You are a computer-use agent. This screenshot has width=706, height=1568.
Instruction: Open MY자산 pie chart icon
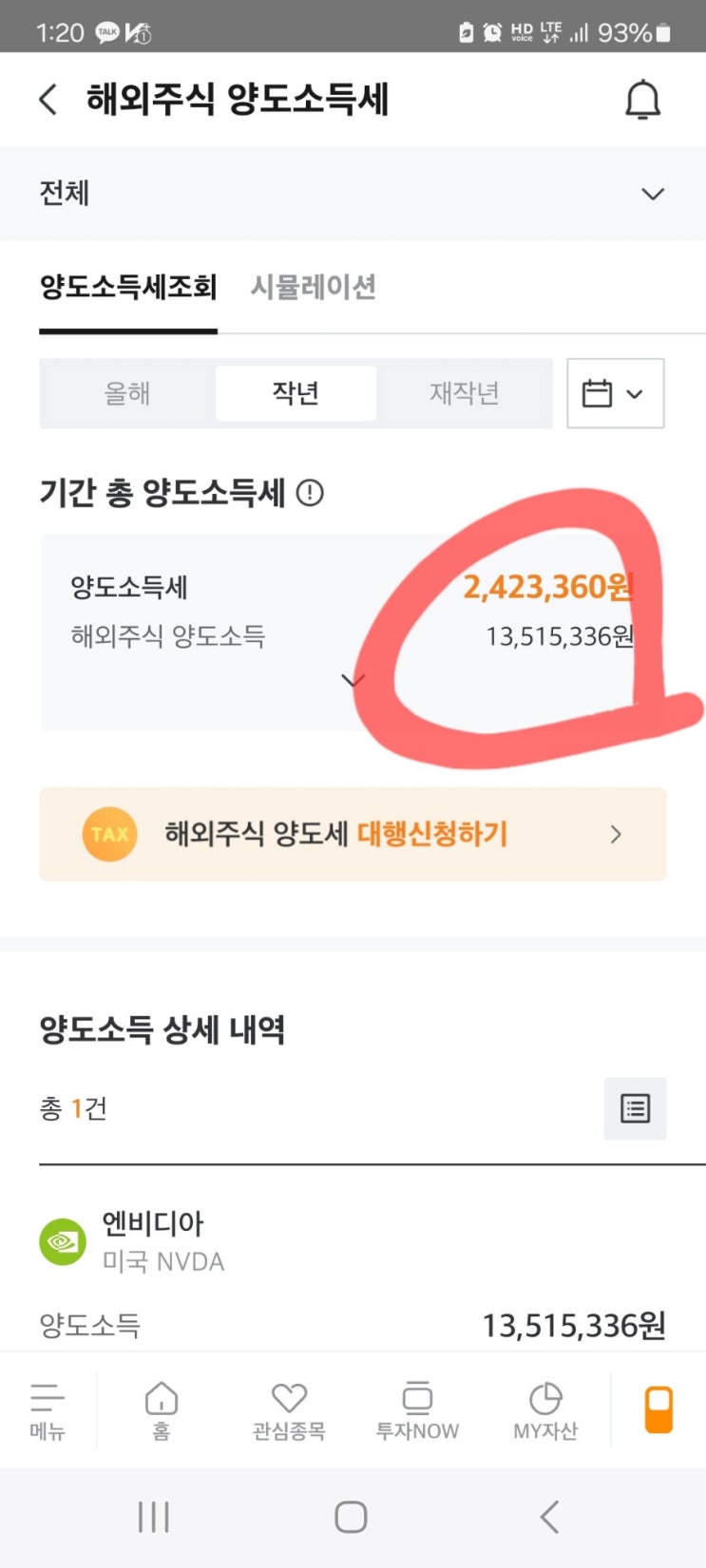coord(545,1410)
